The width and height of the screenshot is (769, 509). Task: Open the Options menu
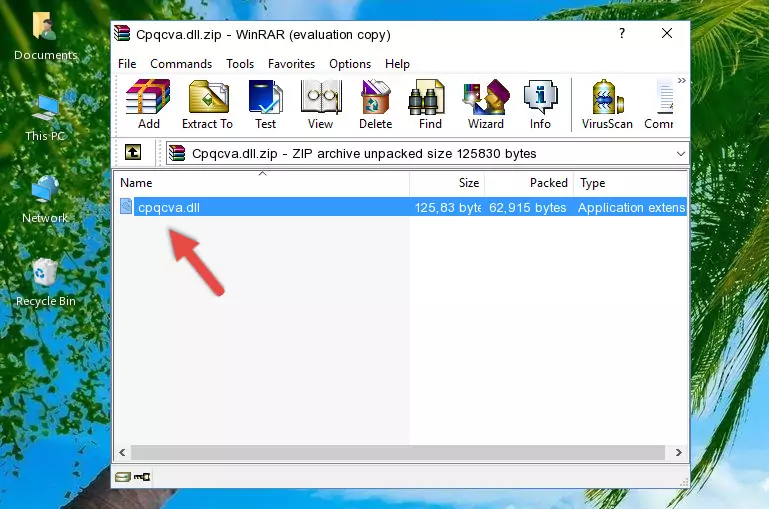pos(350,64)
